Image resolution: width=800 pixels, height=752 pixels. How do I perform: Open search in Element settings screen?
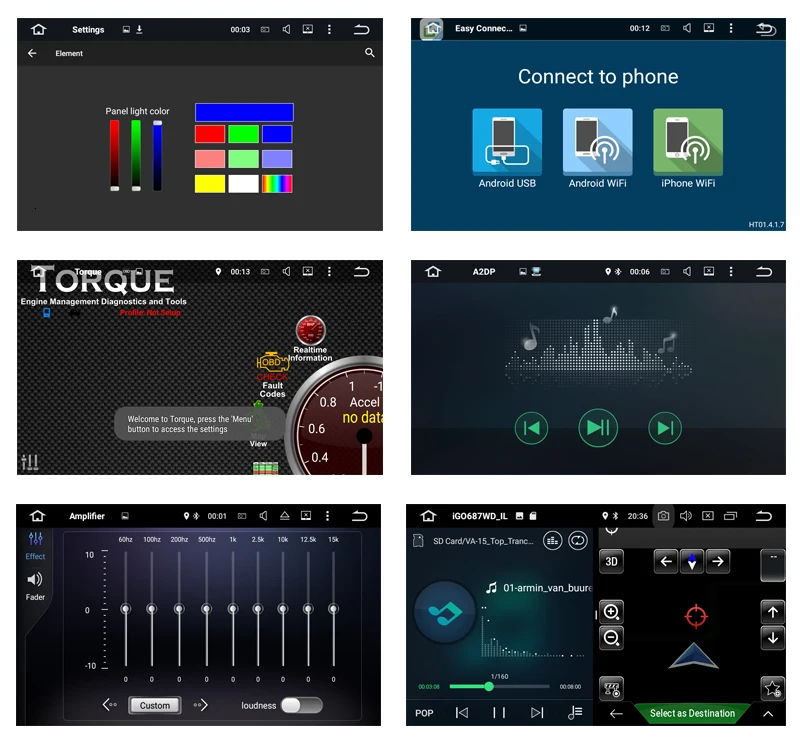[x=369, y=53]
